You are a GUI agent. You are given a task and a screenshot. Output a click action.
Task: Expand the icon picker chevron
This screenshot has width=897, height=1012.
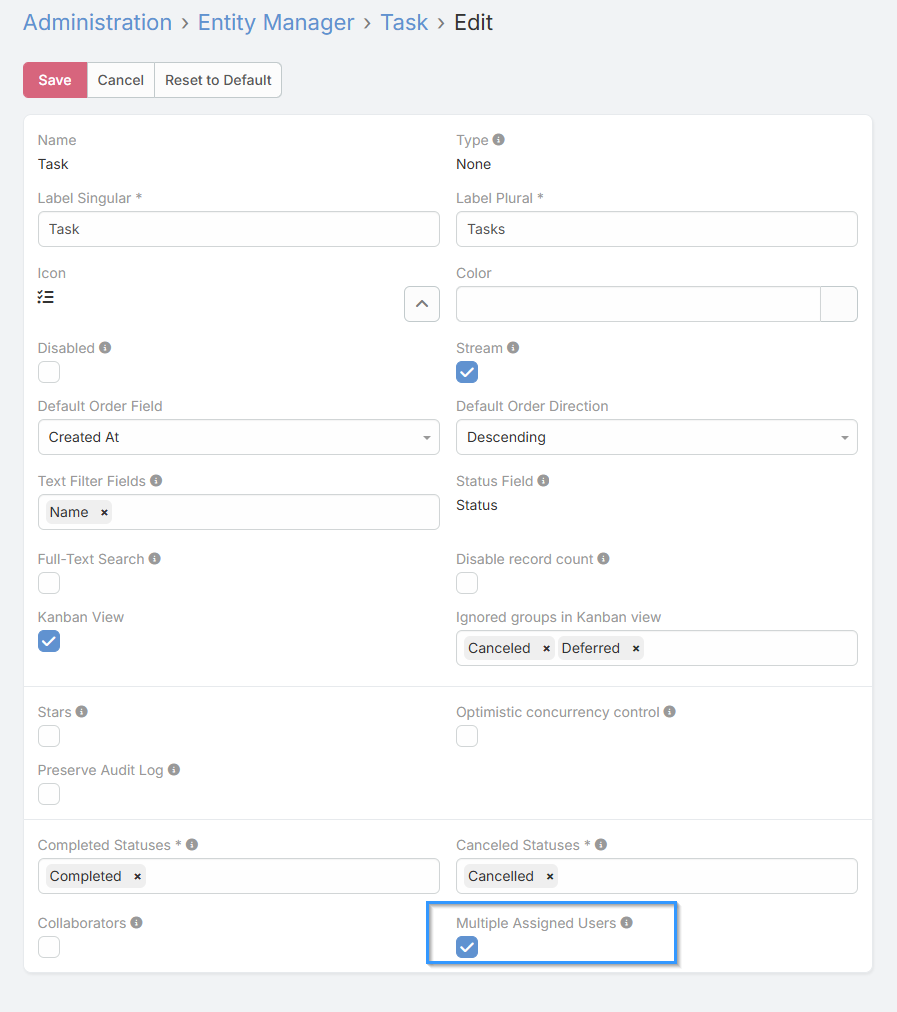pos(421,304)
